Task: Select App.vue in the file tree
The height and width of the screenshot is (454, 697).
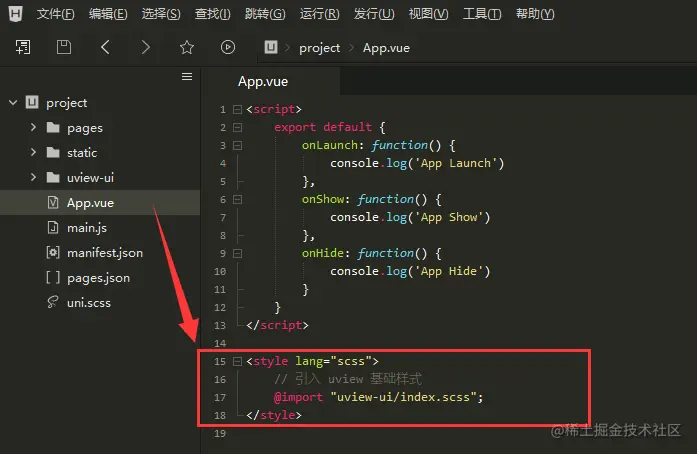Action: point(100,203)
